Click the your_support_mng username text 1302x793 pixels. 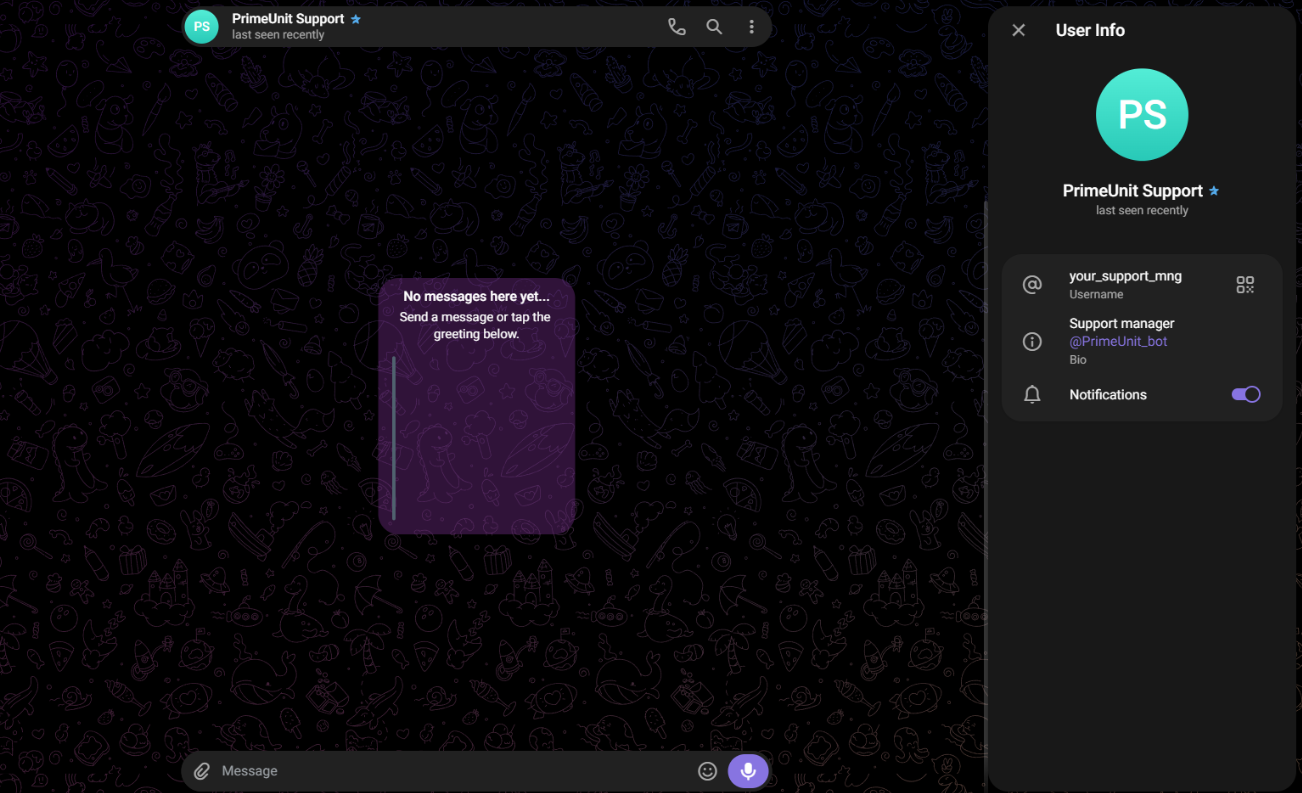click(1126, 276)
